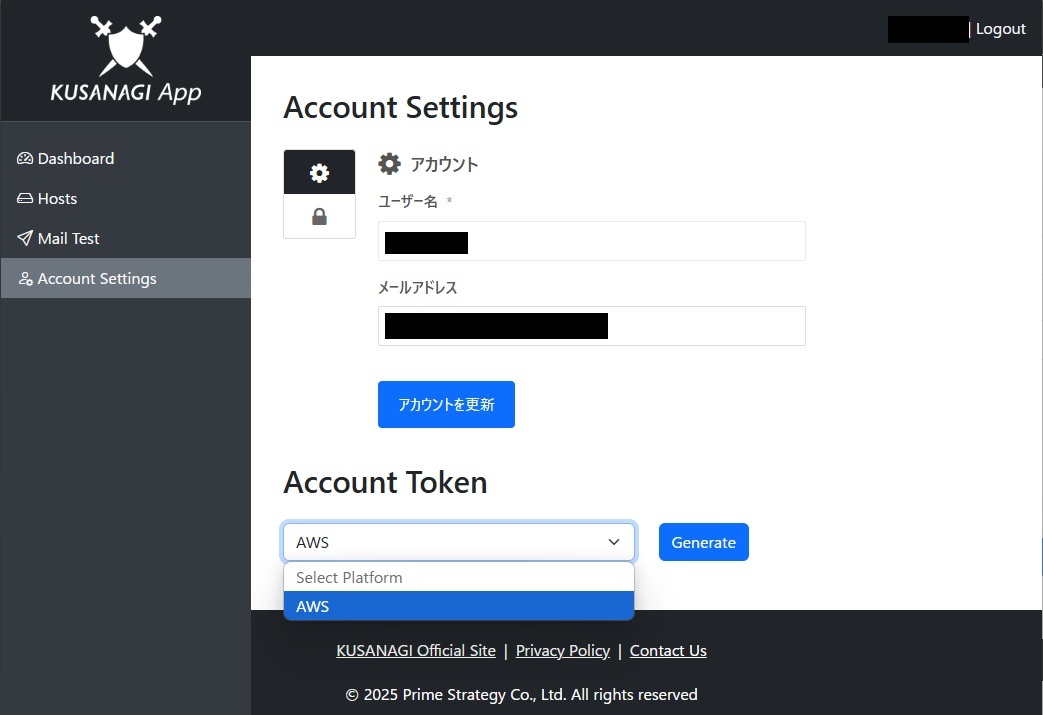Pick the highlighted AWS option in the dropdown list
1043x715 pixels.
coord(458,606)
